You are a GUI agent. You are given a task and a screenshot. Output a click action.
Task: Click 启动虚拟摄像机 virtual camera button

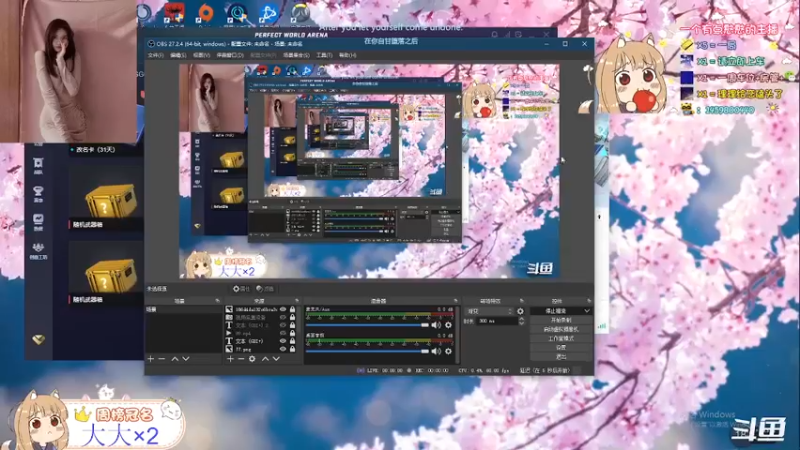click(561, 329)
